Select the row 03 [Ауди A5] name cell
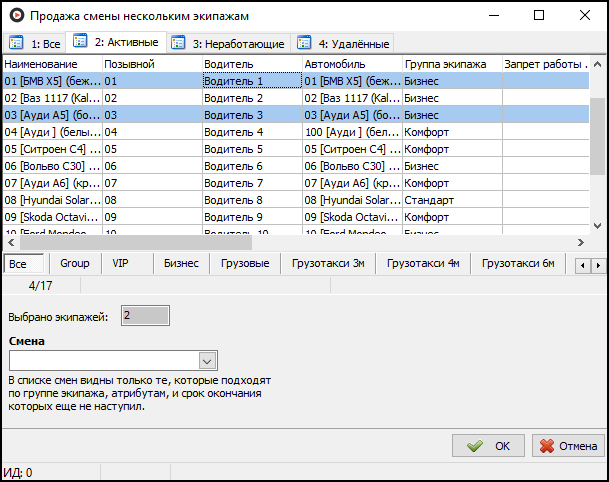The image size is (609, 482). (x=53, y=115)
